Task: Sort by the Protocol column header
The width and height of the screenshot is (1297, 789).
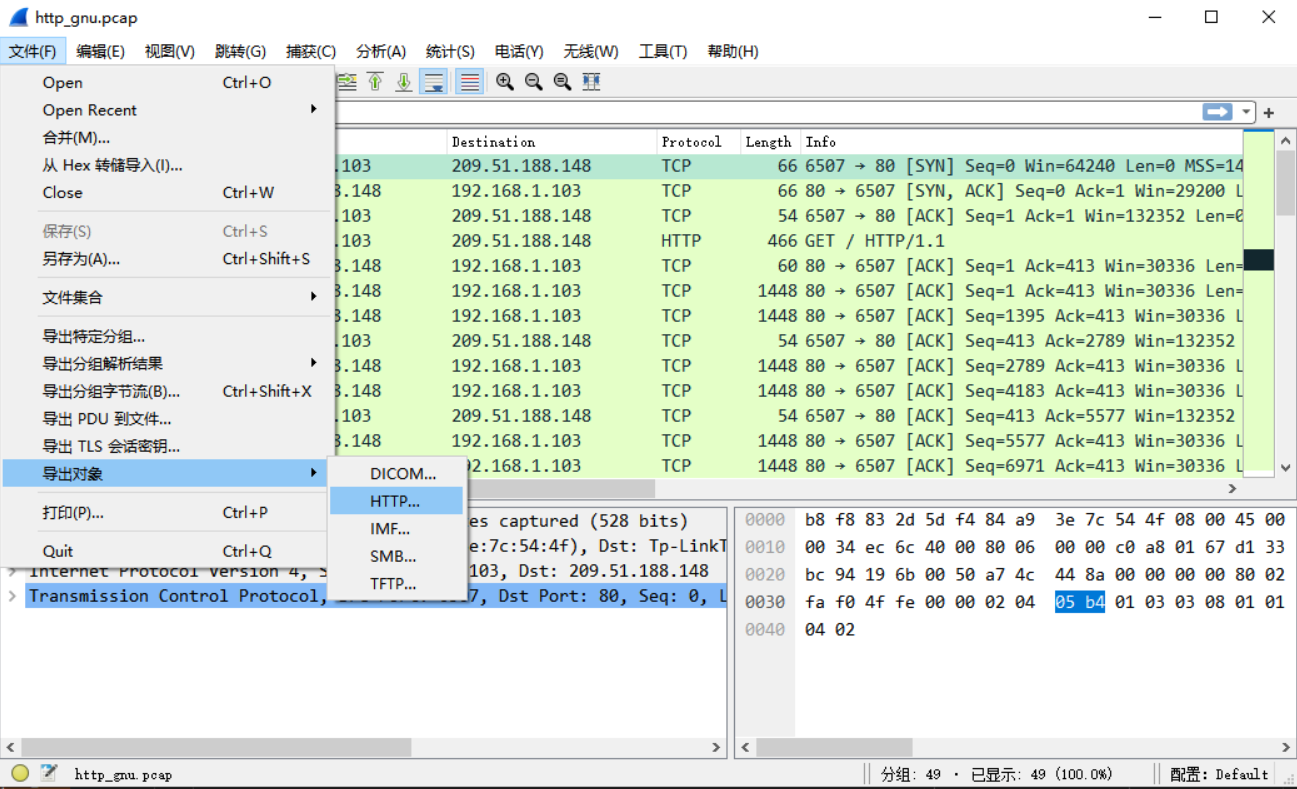Action: tap(698, 142)
